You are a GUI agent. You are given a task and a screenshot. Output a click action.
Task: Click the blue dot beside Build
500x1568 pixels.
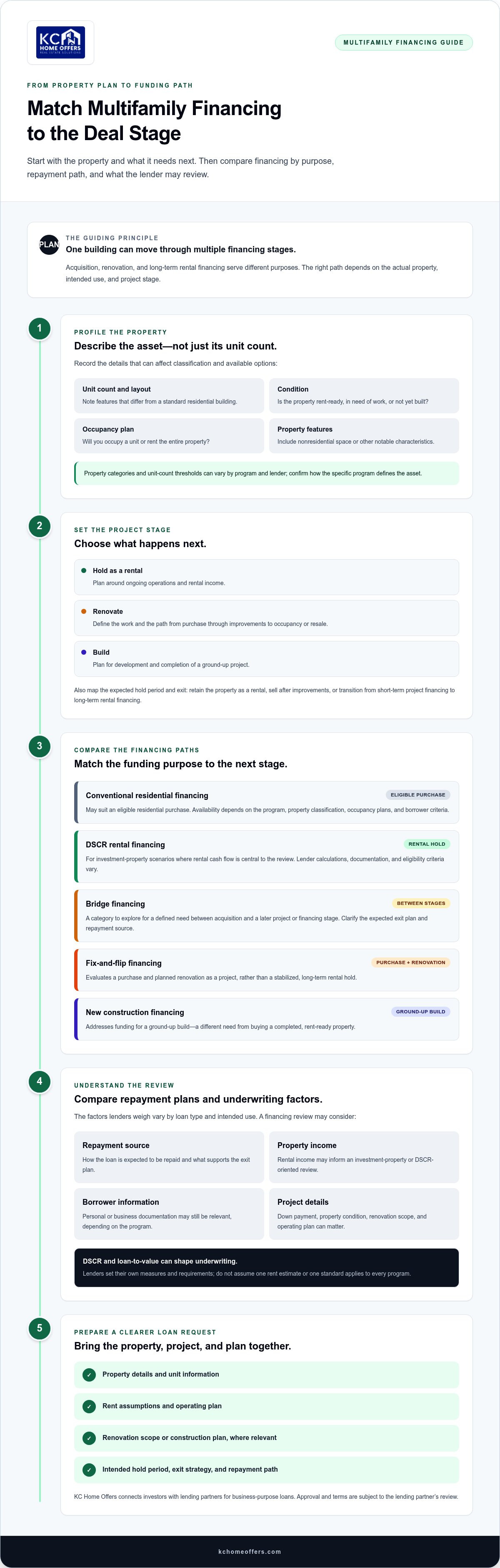click(x=84, y=652)
